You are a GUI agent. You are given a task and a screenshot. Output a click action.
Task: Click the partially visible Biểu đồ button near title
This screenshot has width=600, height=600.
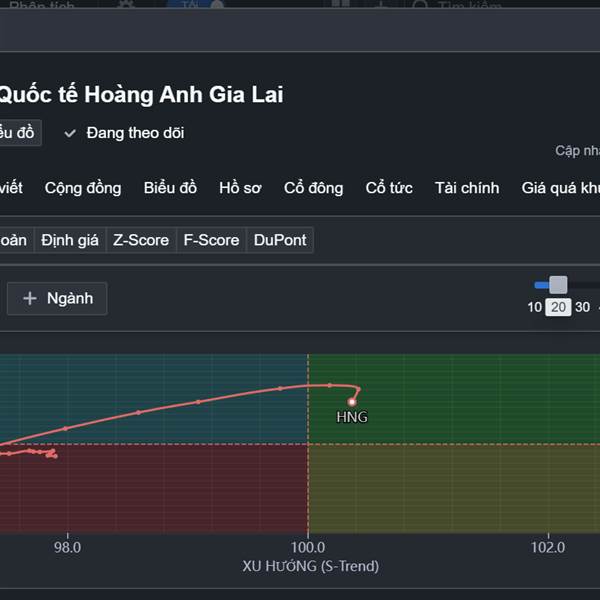point(19,133)
